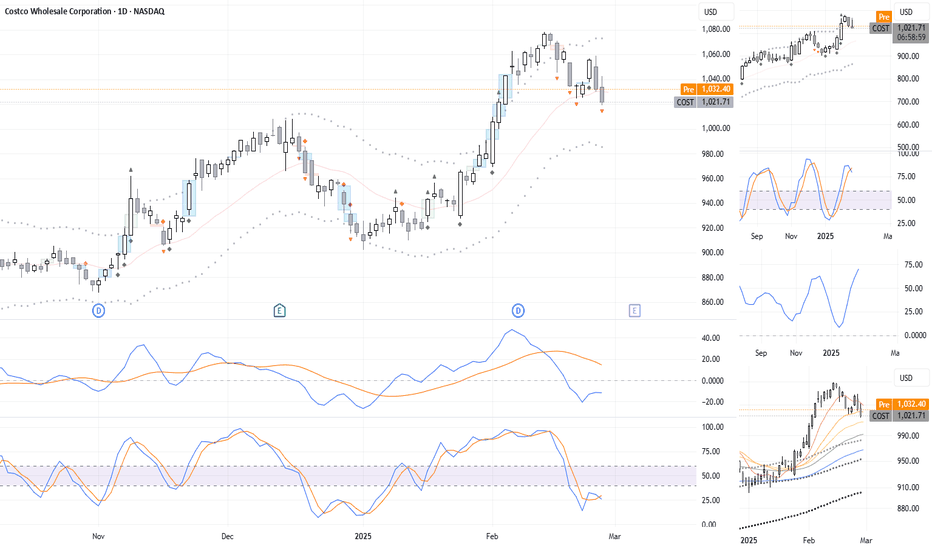This screenshot has height=550, width=932.
Task: Open the USD currency selector on main chart
Action: [716, 12]
